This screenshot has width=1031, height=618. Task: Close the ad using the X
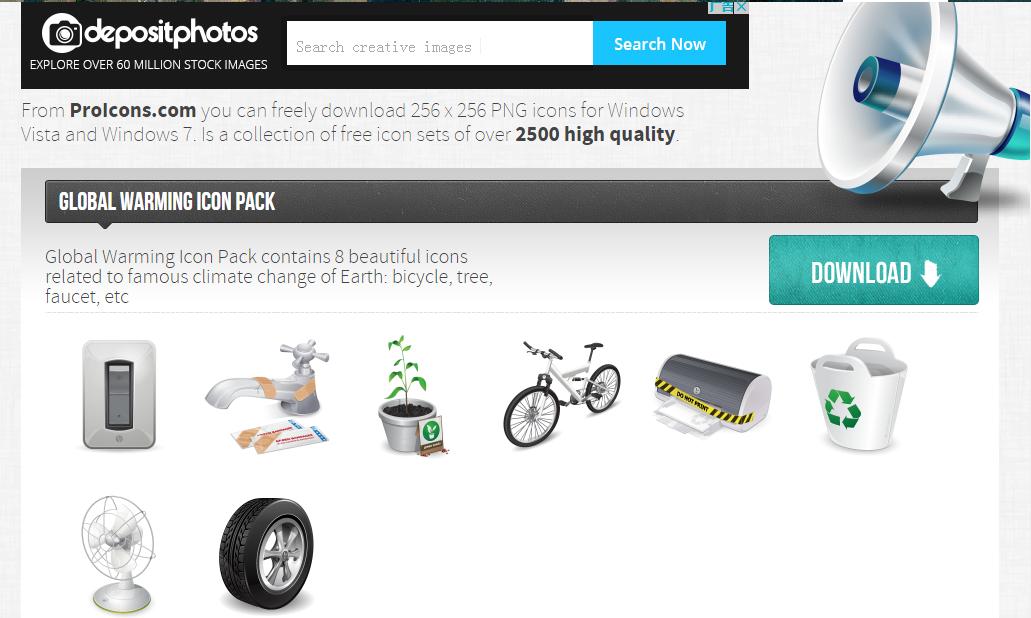[741, 7]
